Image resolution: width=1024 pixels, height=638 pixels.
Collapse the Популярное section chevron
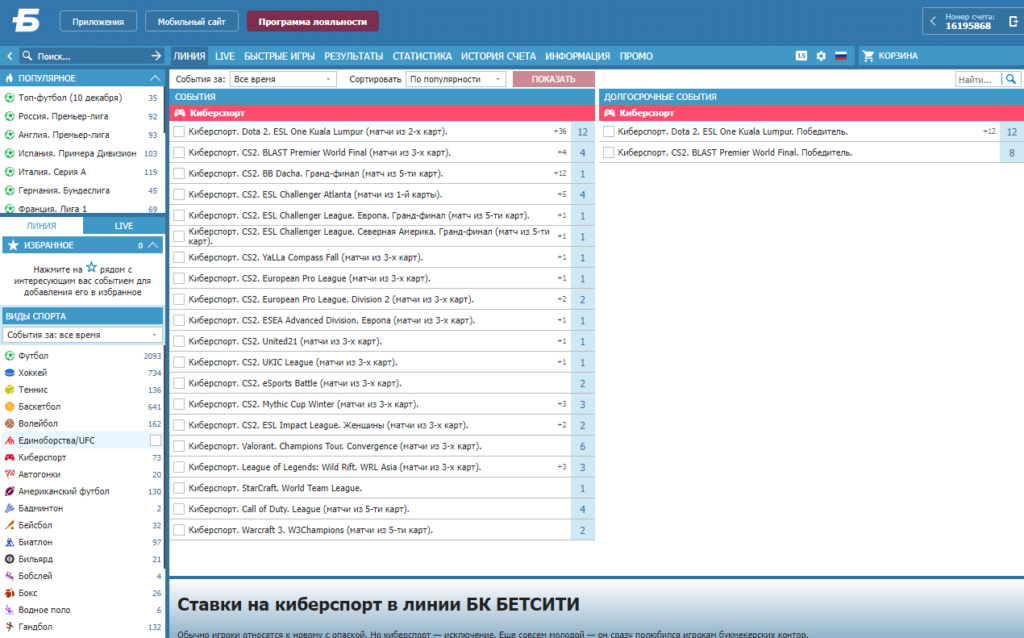pyautogui.click(x=155, y=78)
